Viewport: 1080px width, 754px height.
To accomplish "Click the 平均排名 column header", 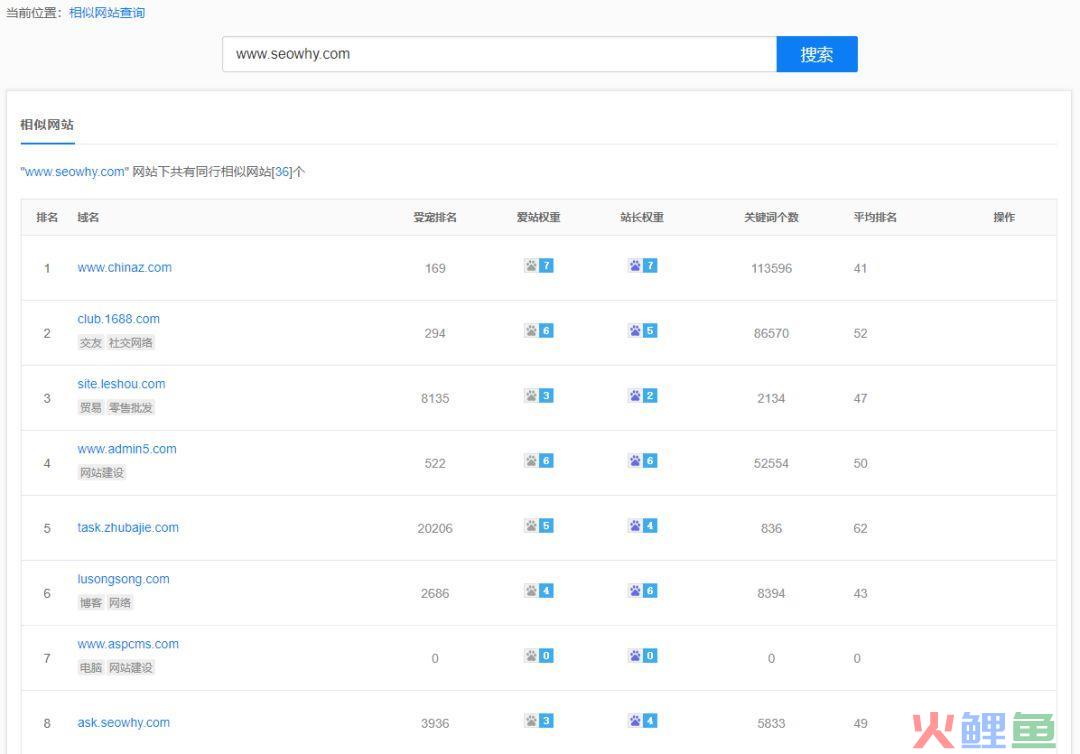I will (x=875, y=218).
